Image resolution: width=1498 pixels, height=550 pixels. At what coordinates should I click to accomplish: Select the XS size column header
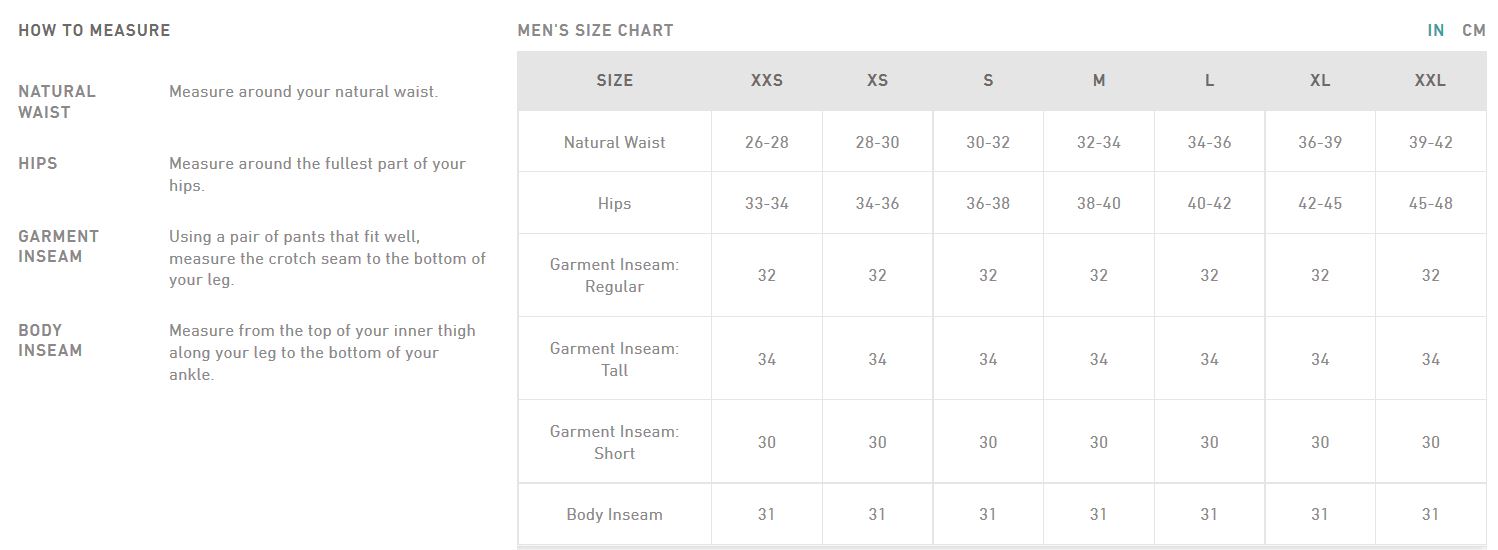tap(877, 81)
